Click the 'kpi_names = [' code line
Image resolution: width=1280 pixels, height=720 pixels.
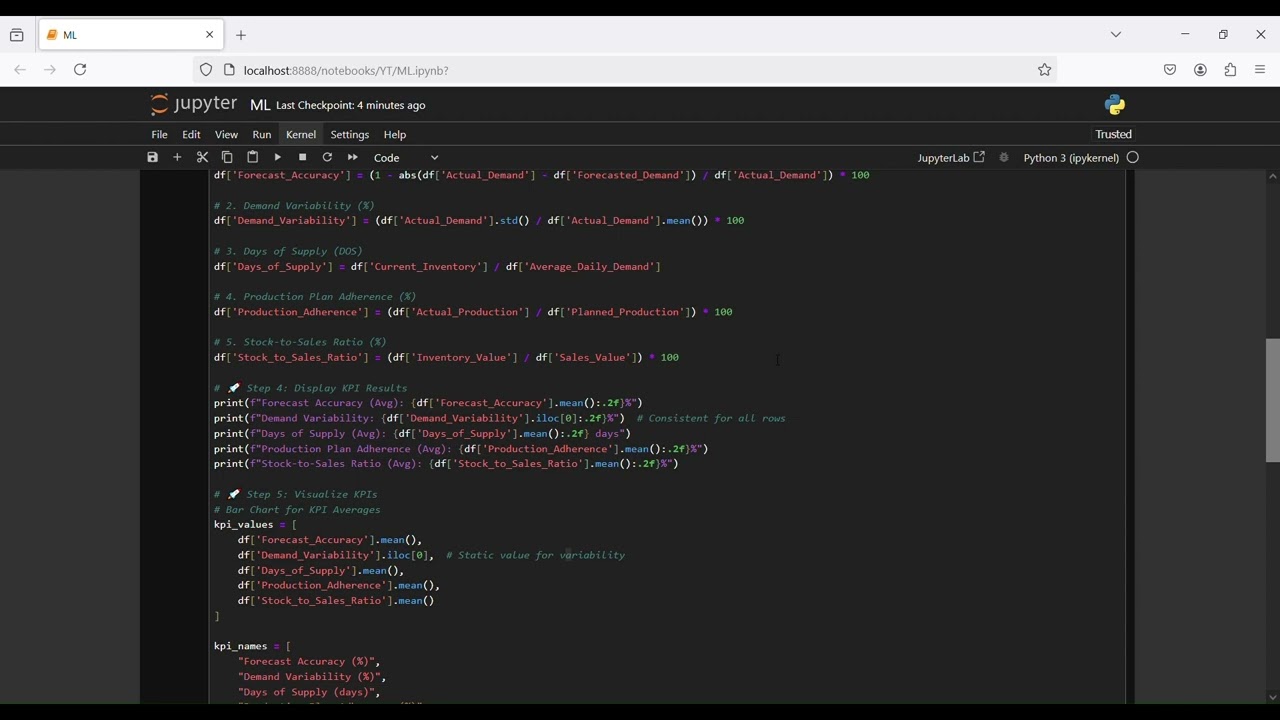pos(253,647)
